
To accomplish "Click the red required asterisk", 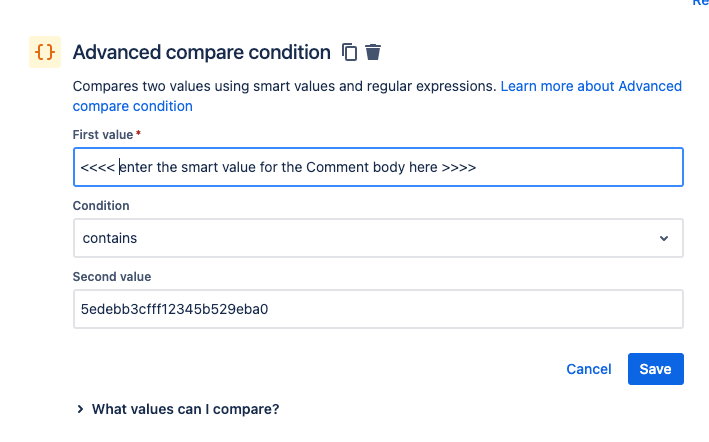I will [x=138, y=133].
